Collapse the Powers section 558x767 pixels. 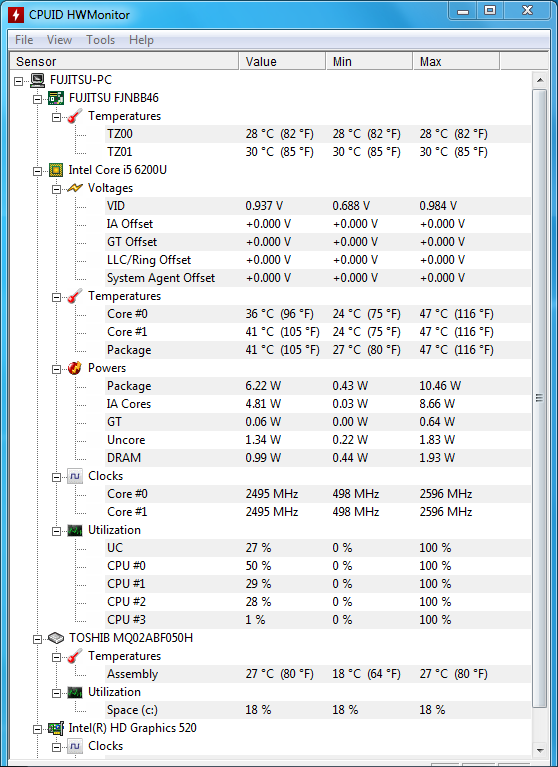click(57, 369)
